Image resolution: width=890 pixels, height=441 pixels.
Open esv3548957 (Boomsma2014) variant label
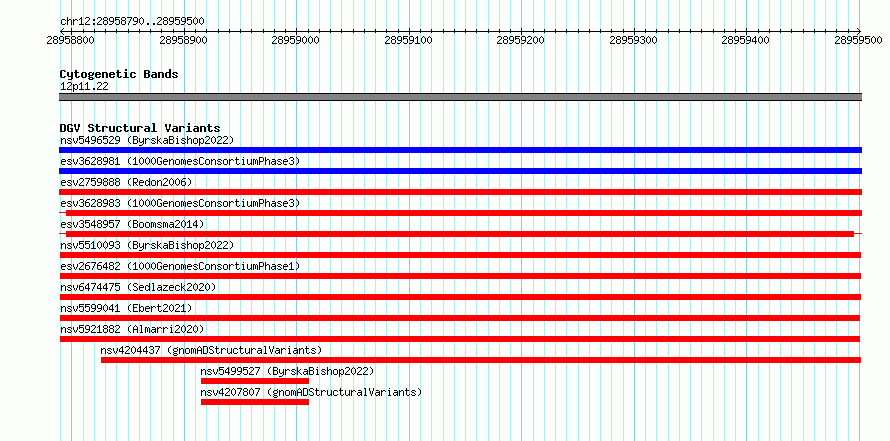coord(132,224)
